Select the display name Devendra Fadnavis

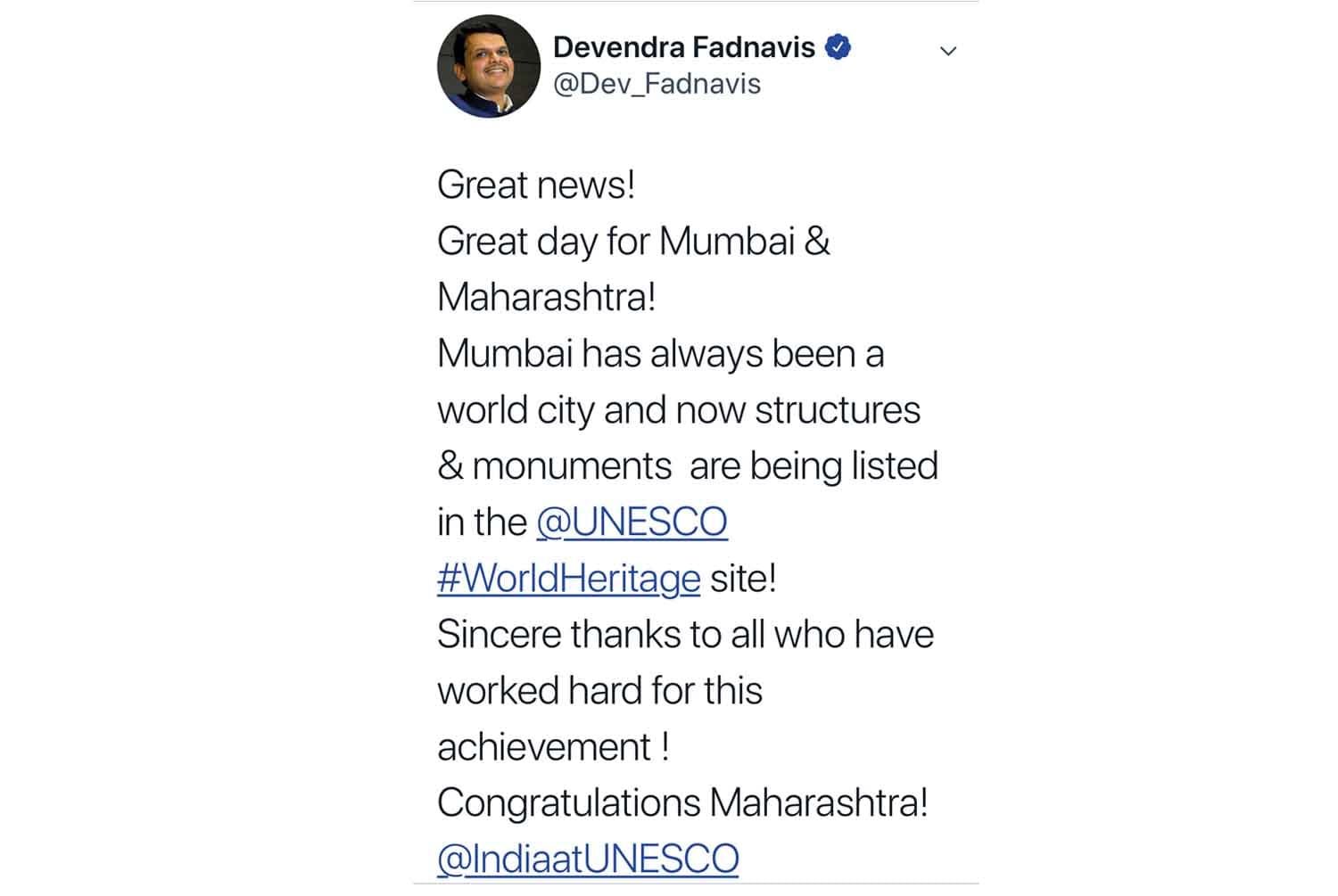pos(687,47)
